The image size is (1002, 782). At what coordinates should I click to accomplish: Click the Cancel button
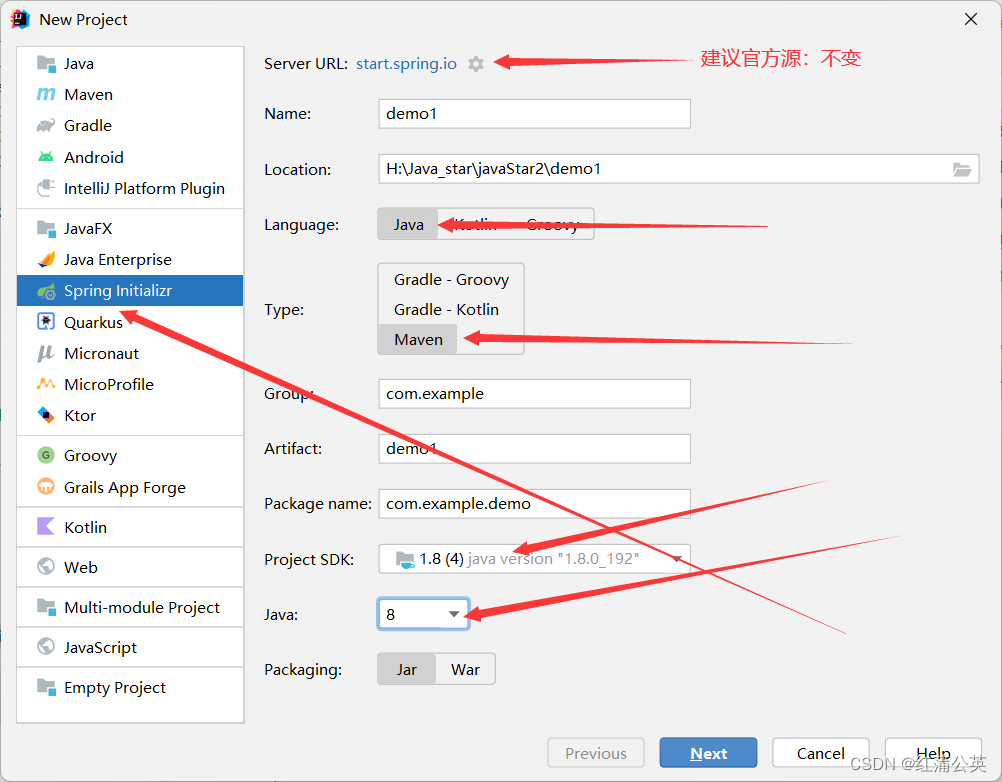pyautogui.click(x=821, y=753)
